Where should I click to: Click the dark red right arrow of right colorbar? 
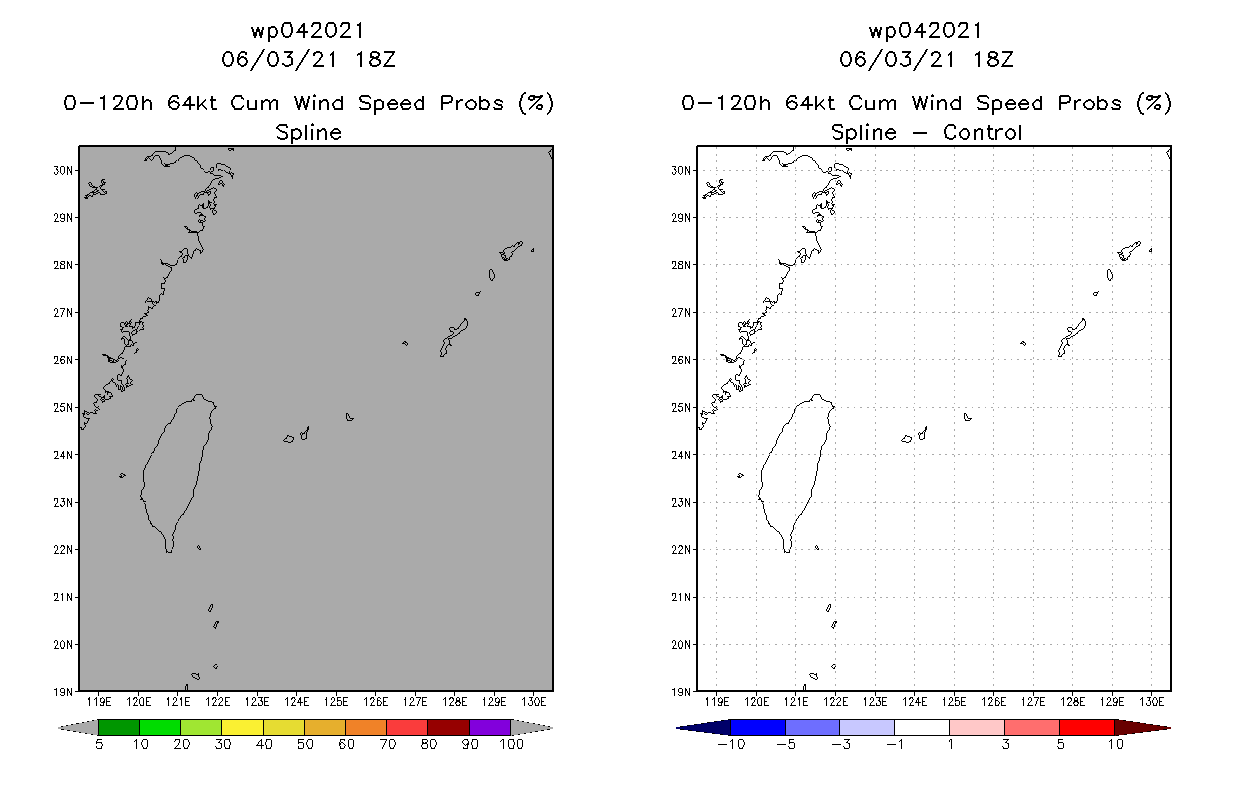point(1142,727)
